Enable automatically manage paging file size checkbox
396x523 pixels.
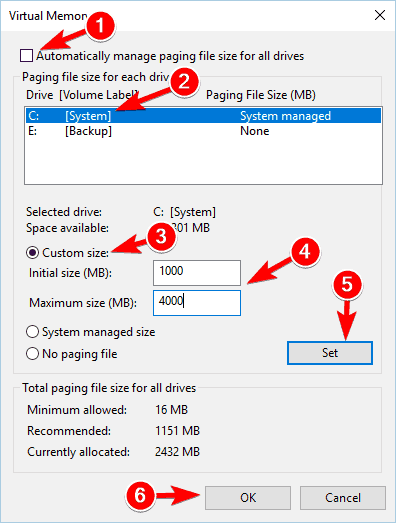26,56
